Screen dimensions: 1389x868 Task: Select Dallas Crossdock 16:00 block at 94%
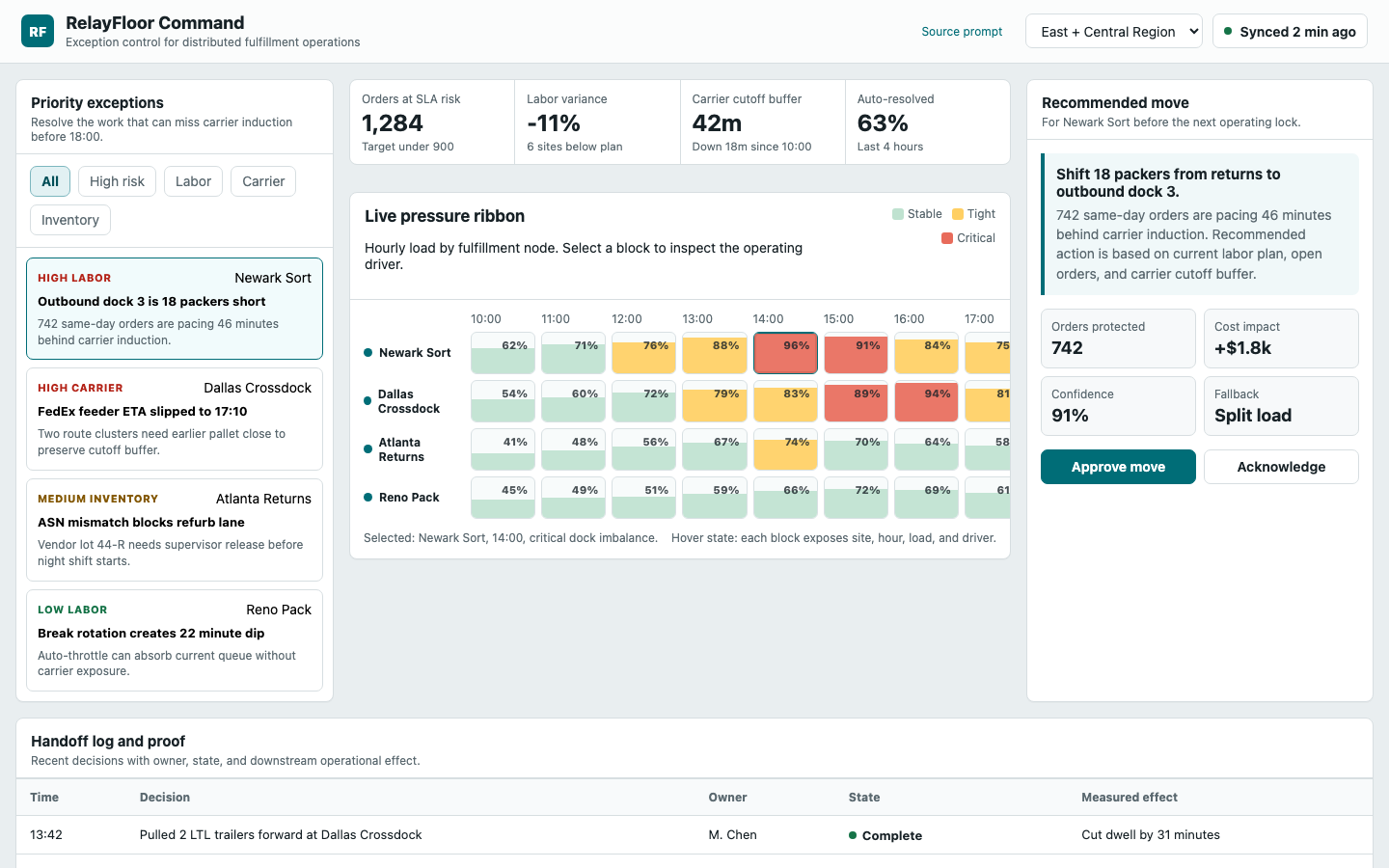[x=926, y=401]
